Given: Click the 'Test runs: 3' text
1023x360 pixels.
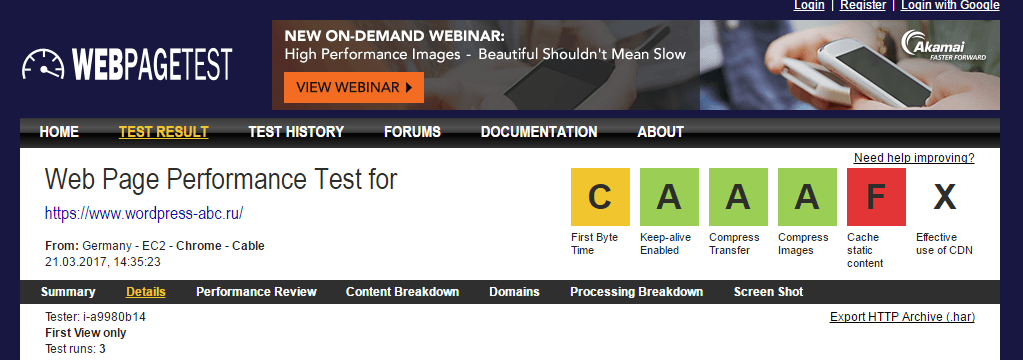Looking at the screenshot, I should [75, 348].
